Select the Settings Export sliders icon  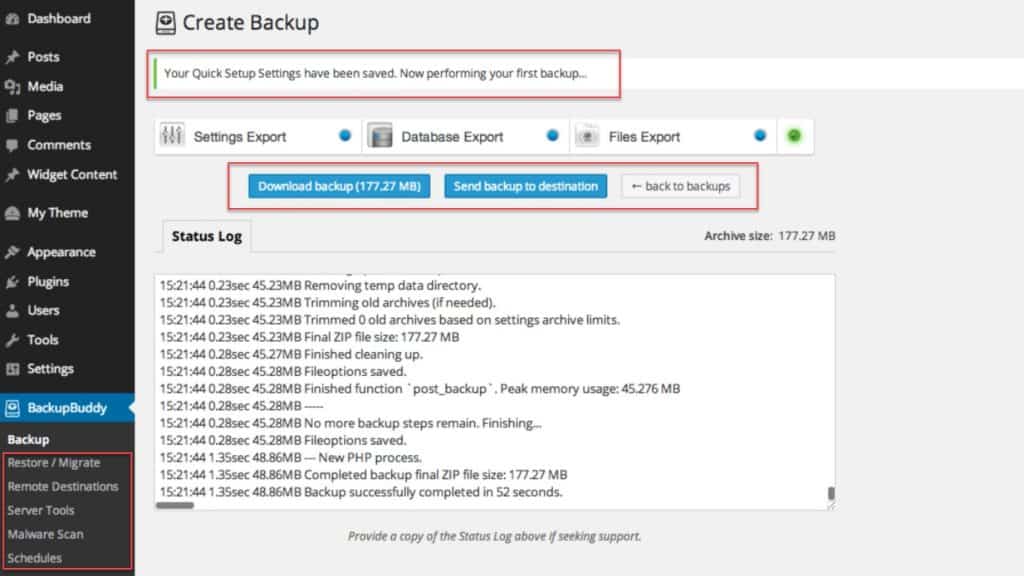coord(172,135)
